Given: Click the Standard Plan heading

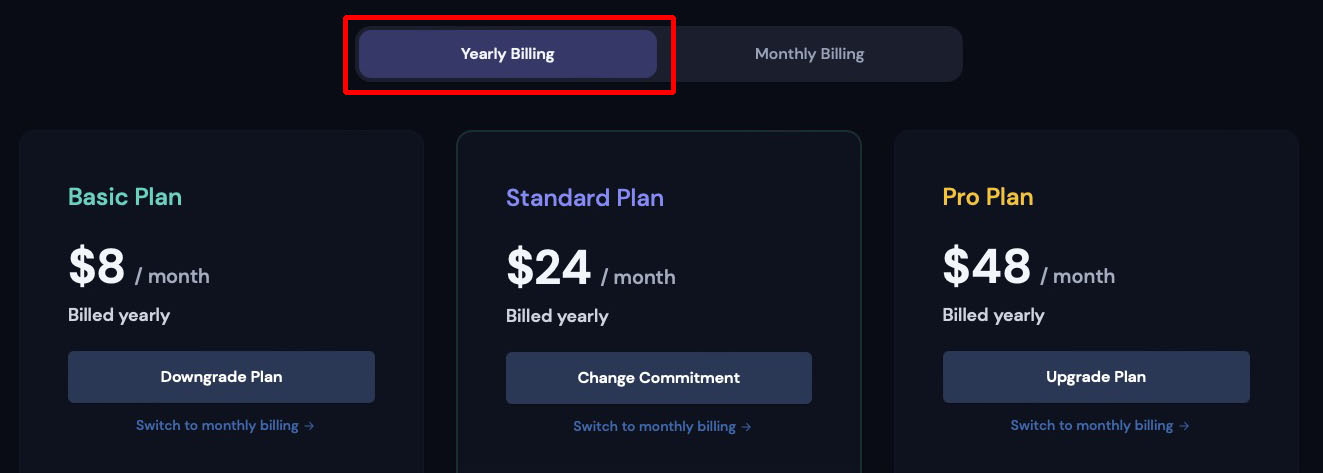Looking at the screenshot, I should (x=585, y=198).
